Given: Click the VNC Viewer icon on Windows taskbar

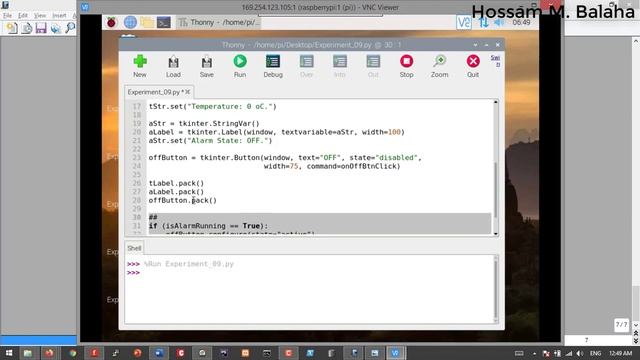Looking at the screenshot, I should (x=395, y=353).
